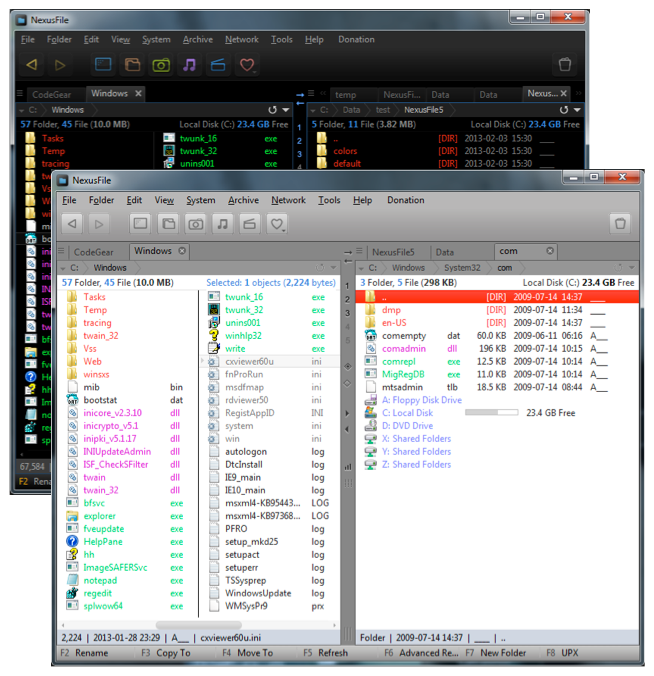Screen dimensions: 654x676
Task: Click the camera pictures icon in front toolbar
Action: [x=196, y=224]
